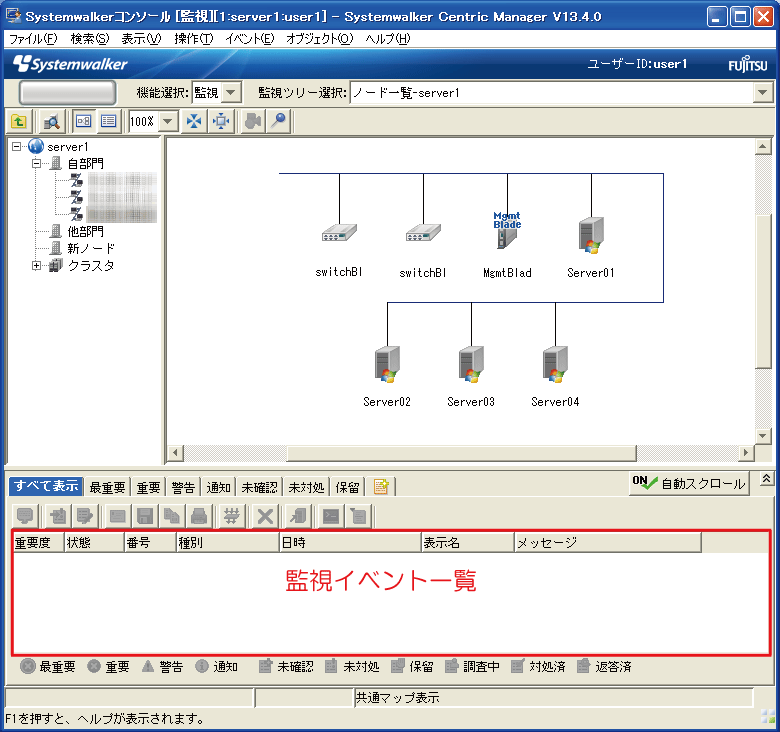Switch to map view display mode
The width and height of the screenshot is (780, 732).
coord(83,121)
